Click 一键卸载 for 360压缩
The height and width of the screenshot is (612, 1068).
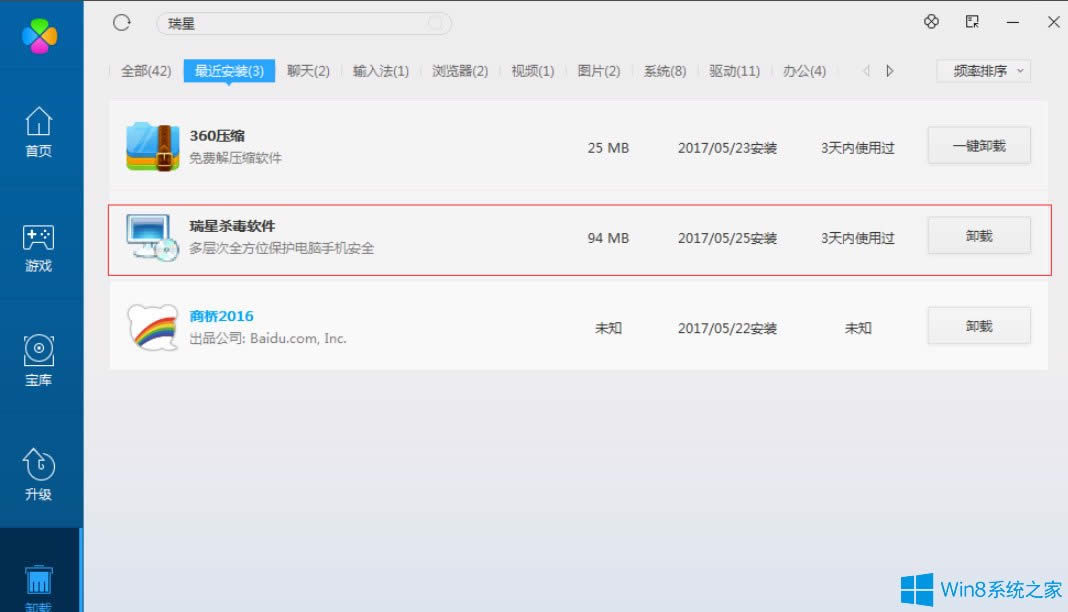click(978, 145)
